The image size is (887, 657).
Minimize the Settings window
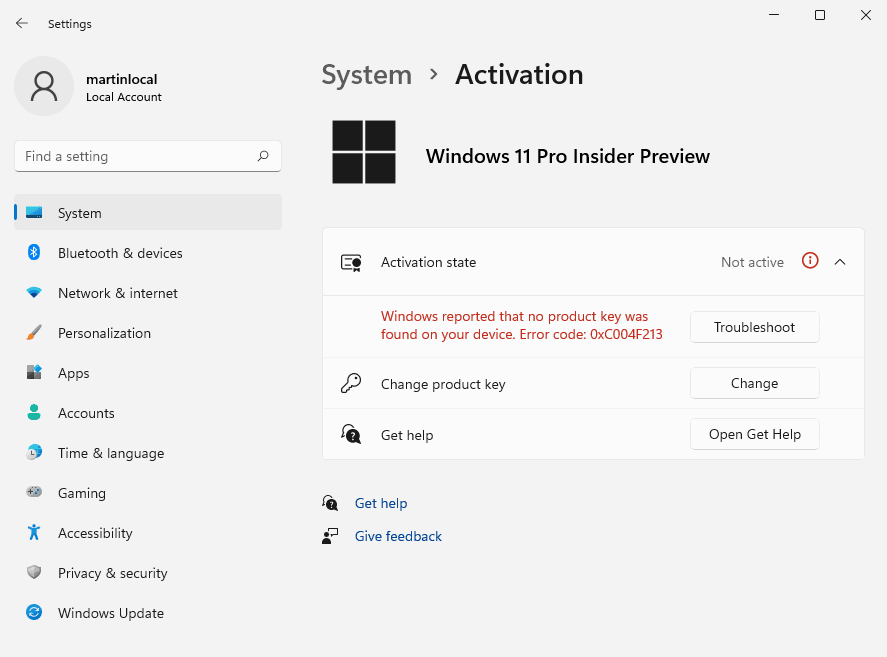[x=774, y=15]
